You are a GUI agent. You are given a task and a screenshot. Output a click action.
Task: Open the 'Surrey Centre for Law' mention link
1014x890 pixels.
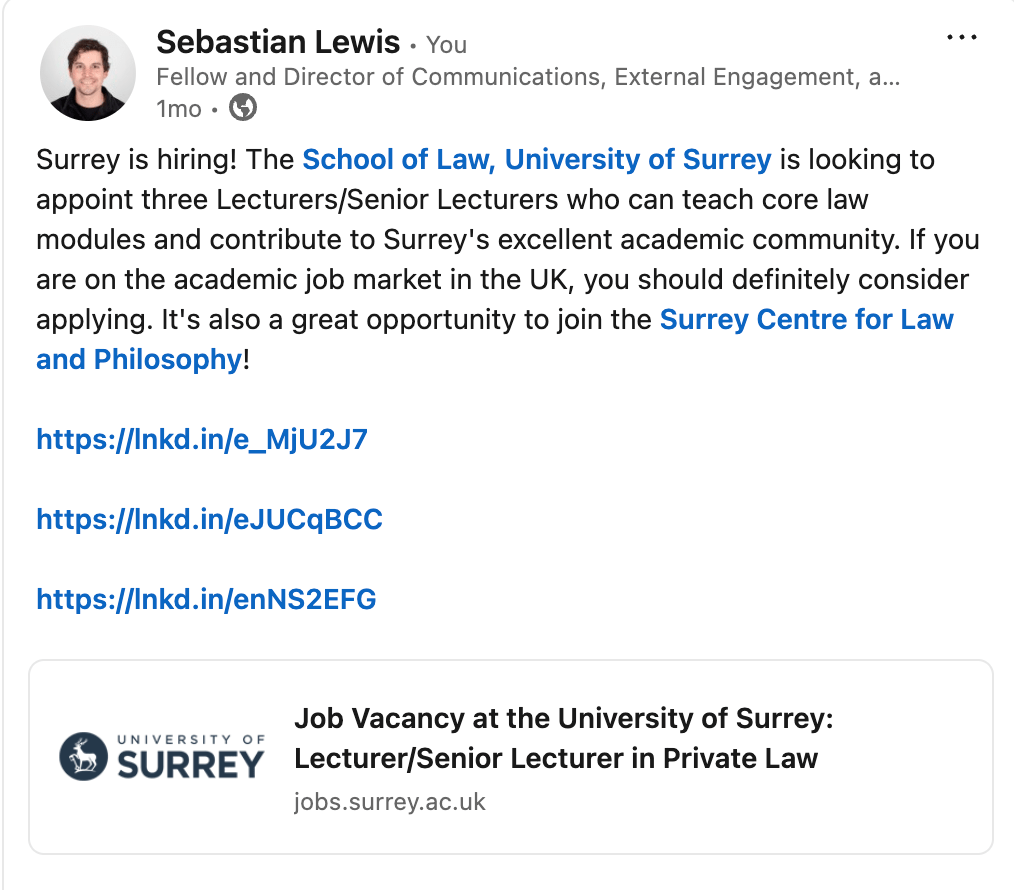pos(807,319)
